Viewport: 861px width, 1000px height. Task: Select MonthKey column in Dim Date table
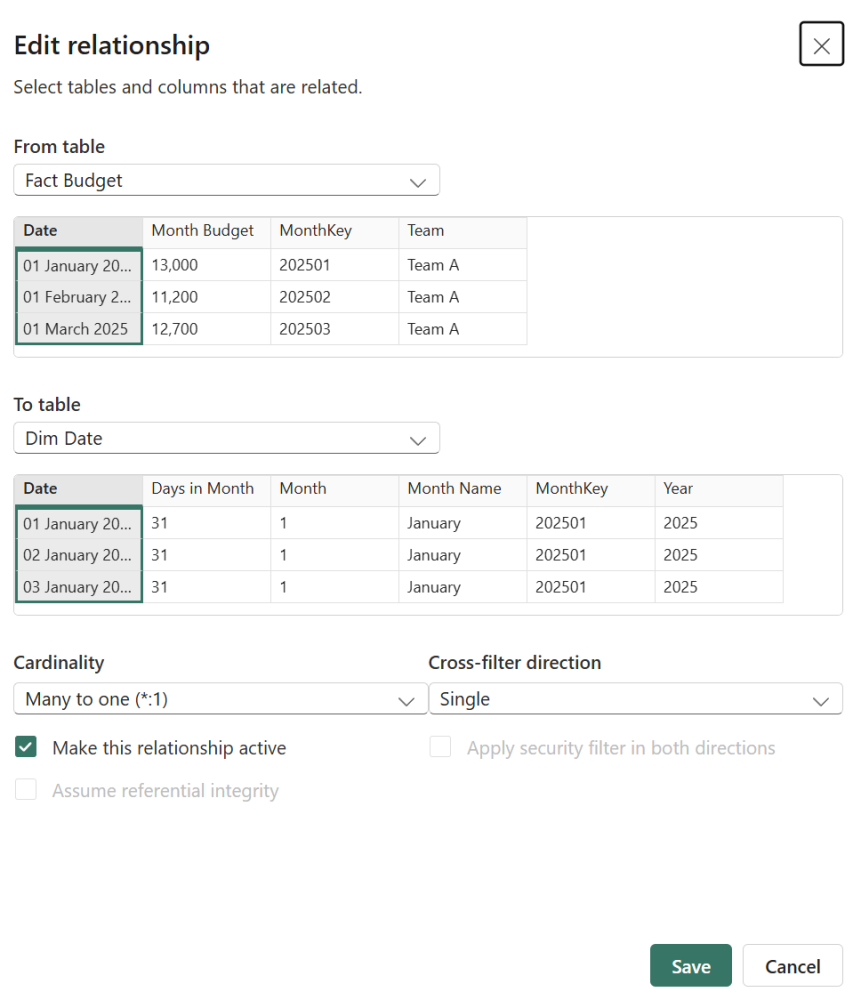point(591,489)
